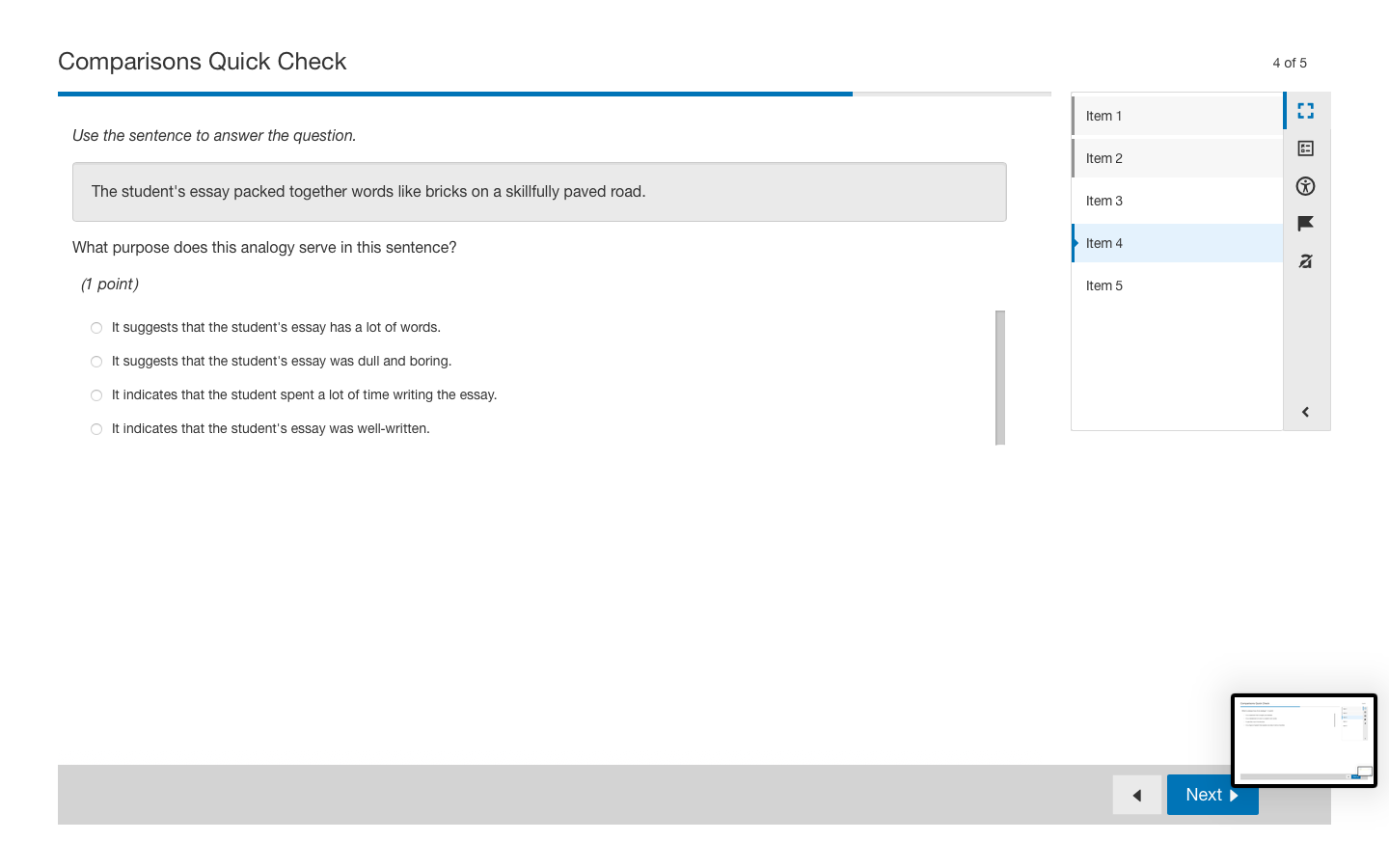Select Item 4 in the list

pyautogui.click(x=1177, y=243)
